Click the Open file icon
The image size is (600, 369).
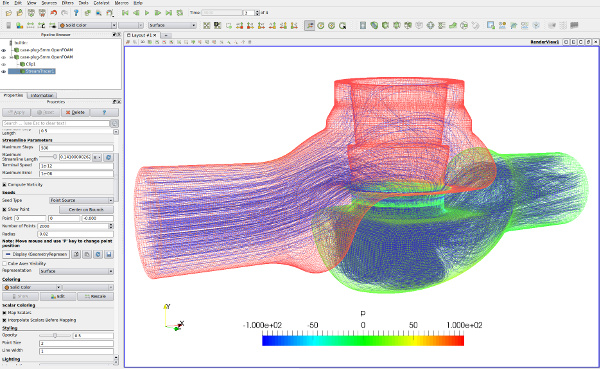[x=8, y=13]
